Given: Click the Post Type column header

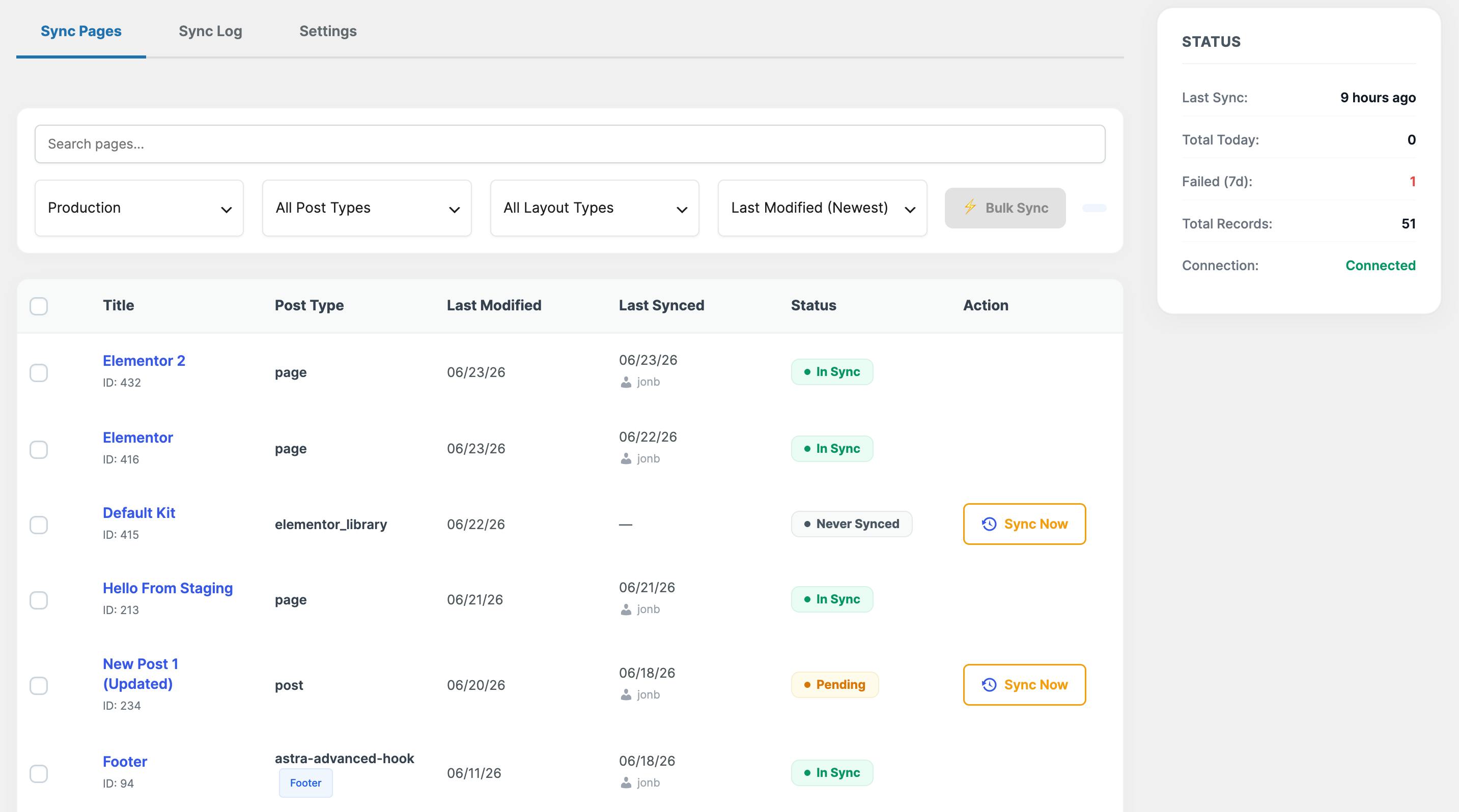Looking at the screenshot, I should [309, 306].
